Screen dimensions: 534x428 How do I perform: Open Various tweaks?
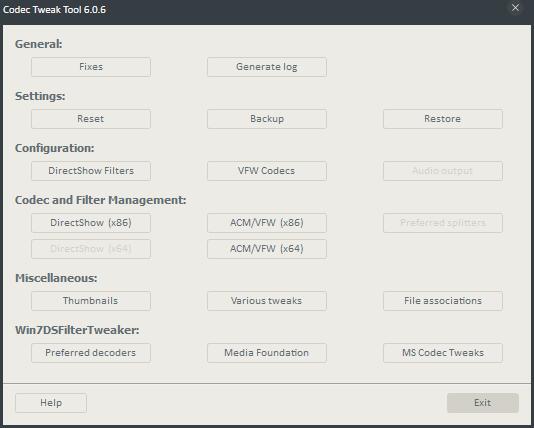(x=267, y=301)
